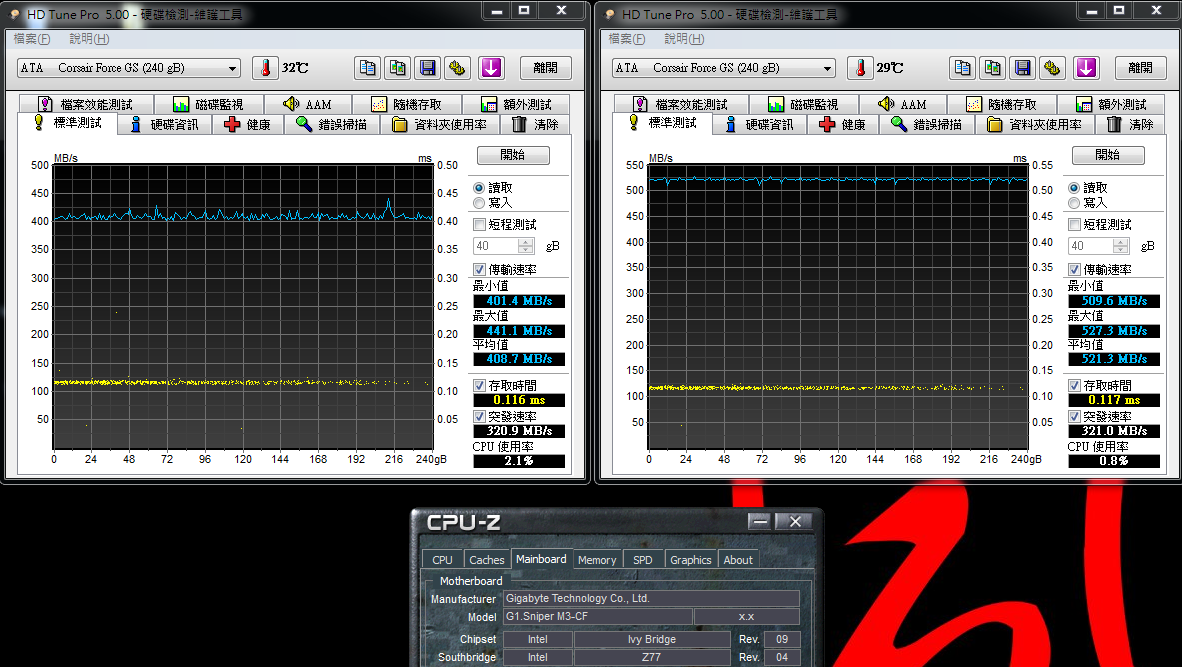Click copy-to-clipboard icon in left HD Tune window

pyautogui.click(x=367, y=68)
